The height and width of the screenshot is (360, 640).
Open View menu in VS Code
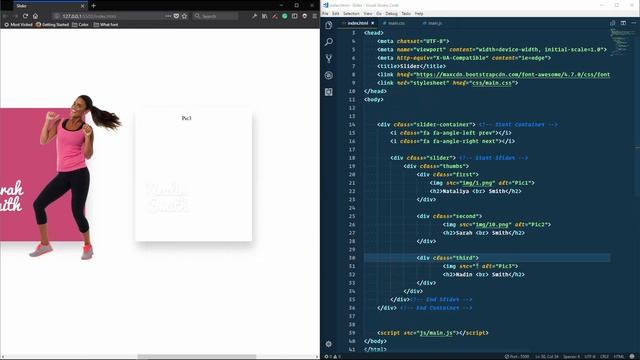tap(368, 13)
